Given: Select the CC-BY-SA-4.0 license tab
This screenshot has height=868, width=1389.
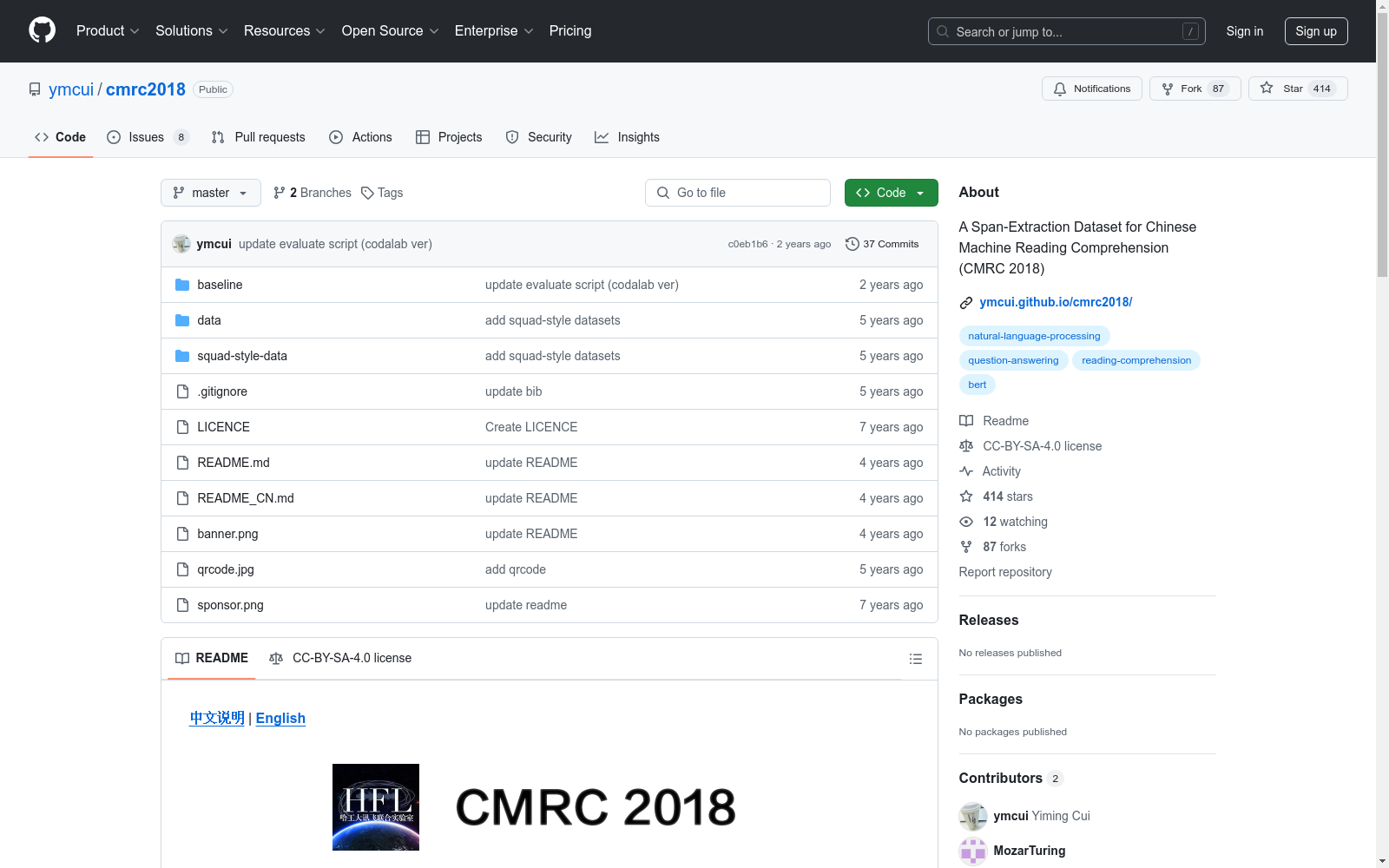Looking at the screenshot, I should (340, 658).
